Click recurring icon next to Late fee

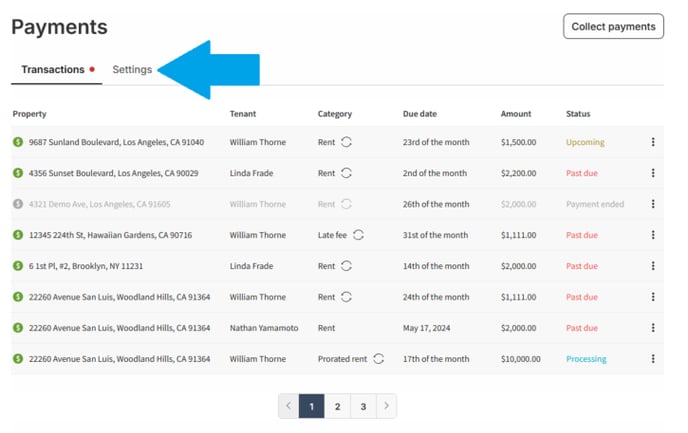tap(358, 235)
